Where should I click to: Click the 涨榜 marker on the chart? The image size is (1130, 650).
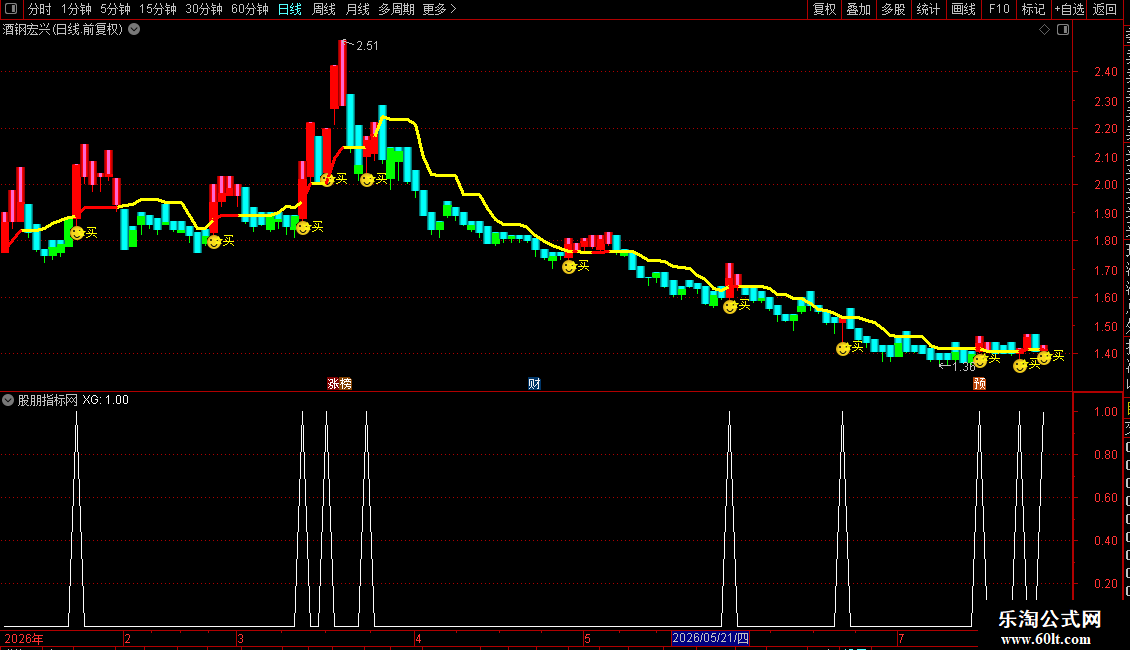(339, 383)
